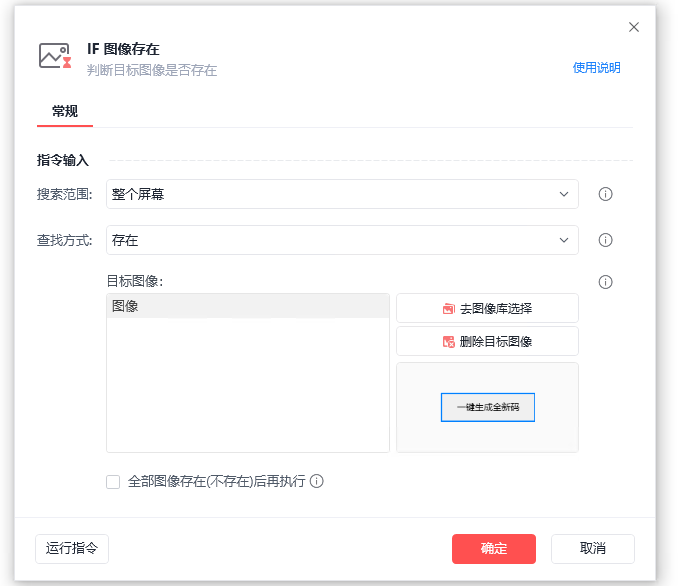The height and width of the screenshot is (586, 678).
Task: Expand chevron arrow of 查找方式 combo box
Action: tap(564, 240)
